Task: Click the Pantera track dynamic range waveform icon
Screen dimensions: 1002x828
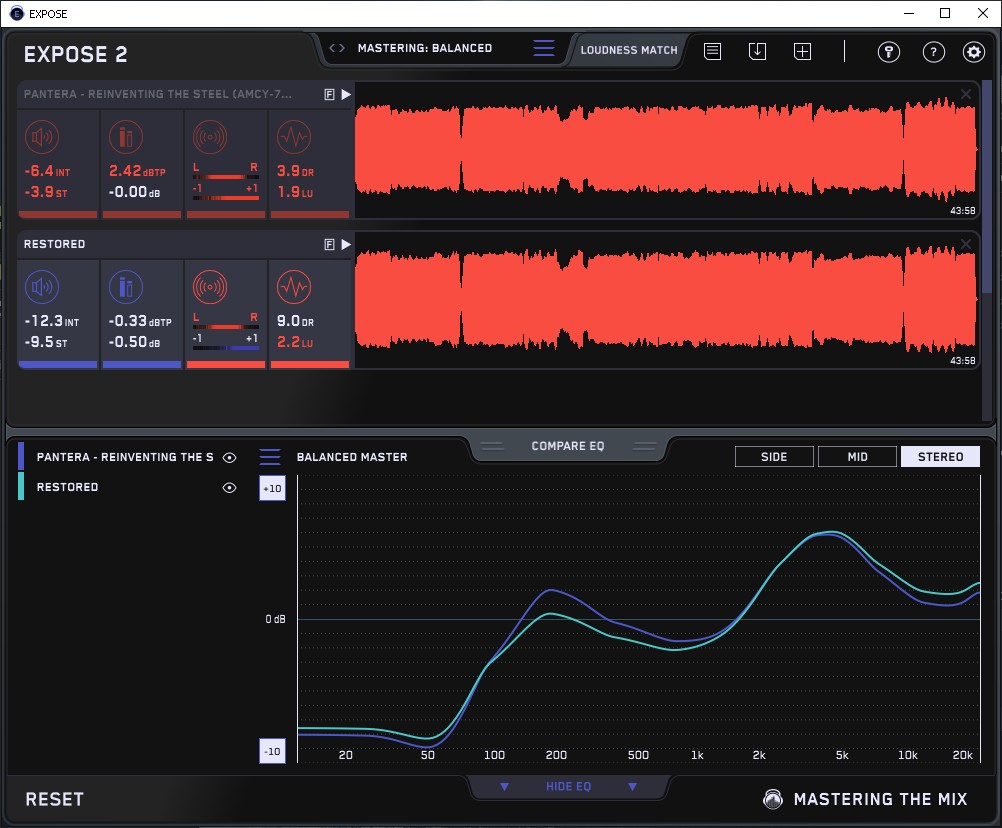Action: click(x=292, y=137)
